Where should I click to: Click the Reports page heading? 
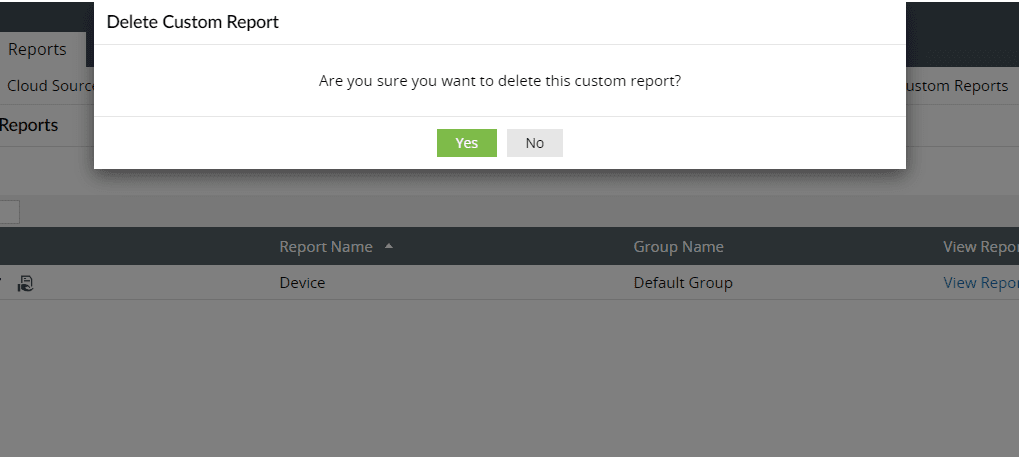30,125
